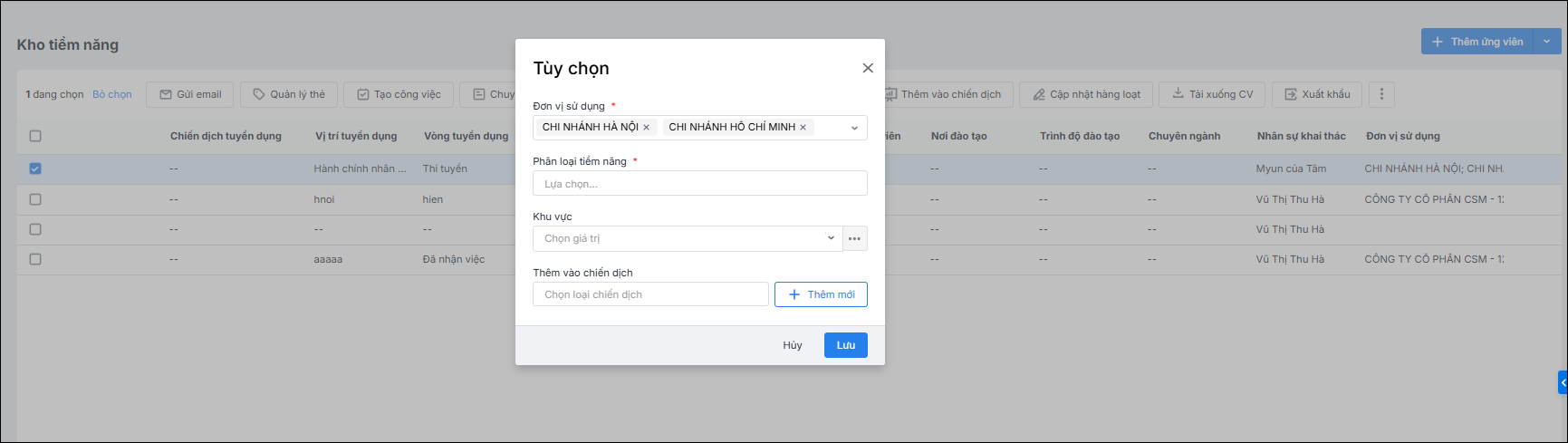
Task: Click the Thi tuyển cell
Action: [x=445, y=169]
